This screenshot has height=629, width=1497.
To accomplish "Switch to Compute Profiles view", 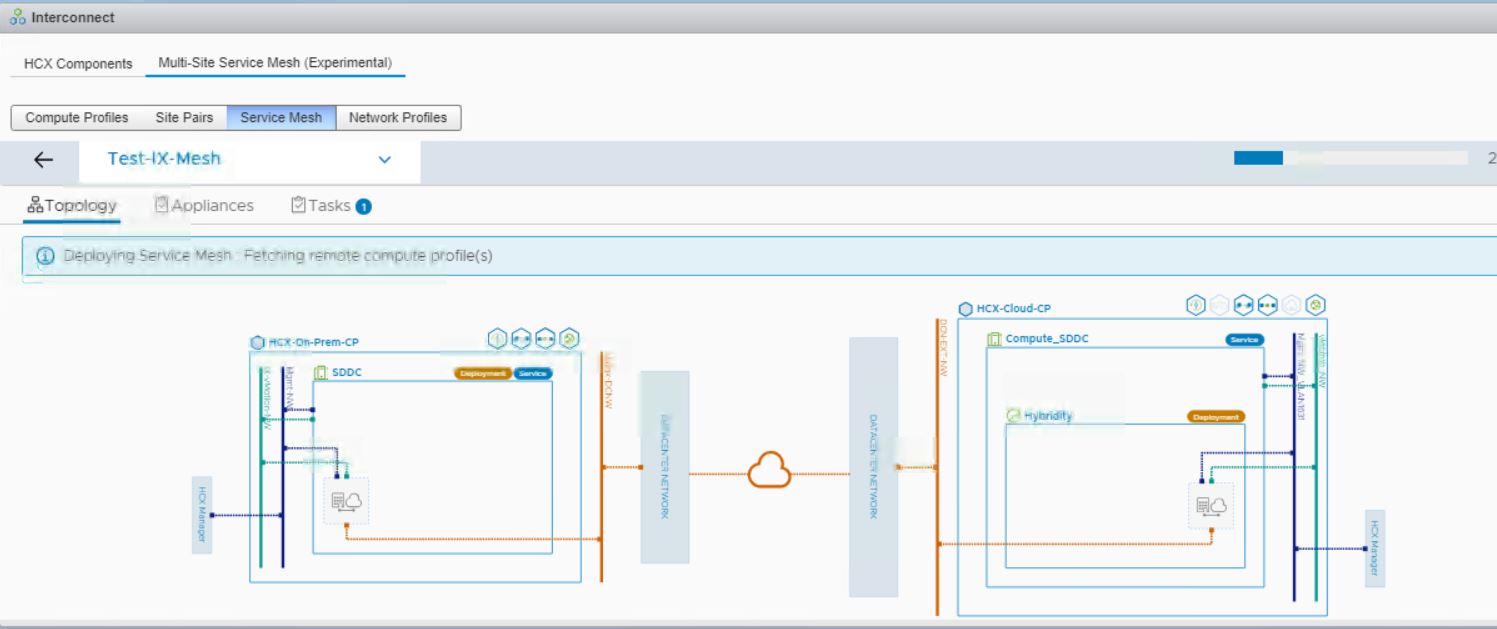I will (77, 118).
